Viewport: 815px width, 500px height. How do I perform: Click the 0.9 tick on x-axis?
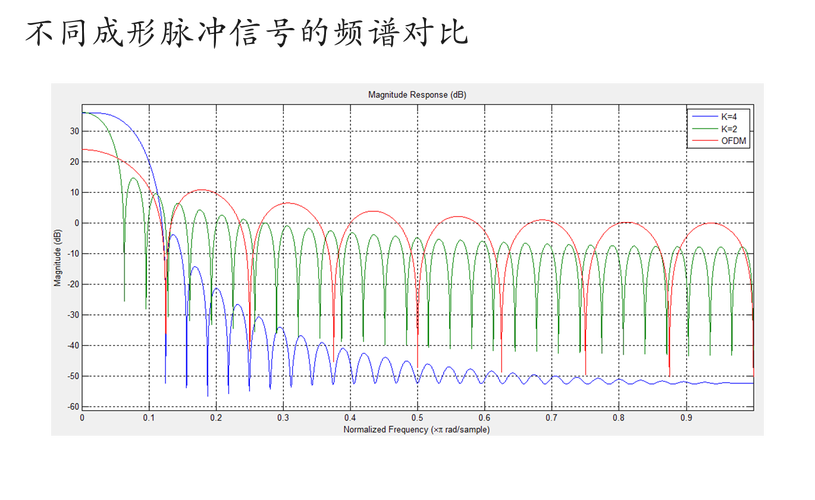click(x=686, y=417)
